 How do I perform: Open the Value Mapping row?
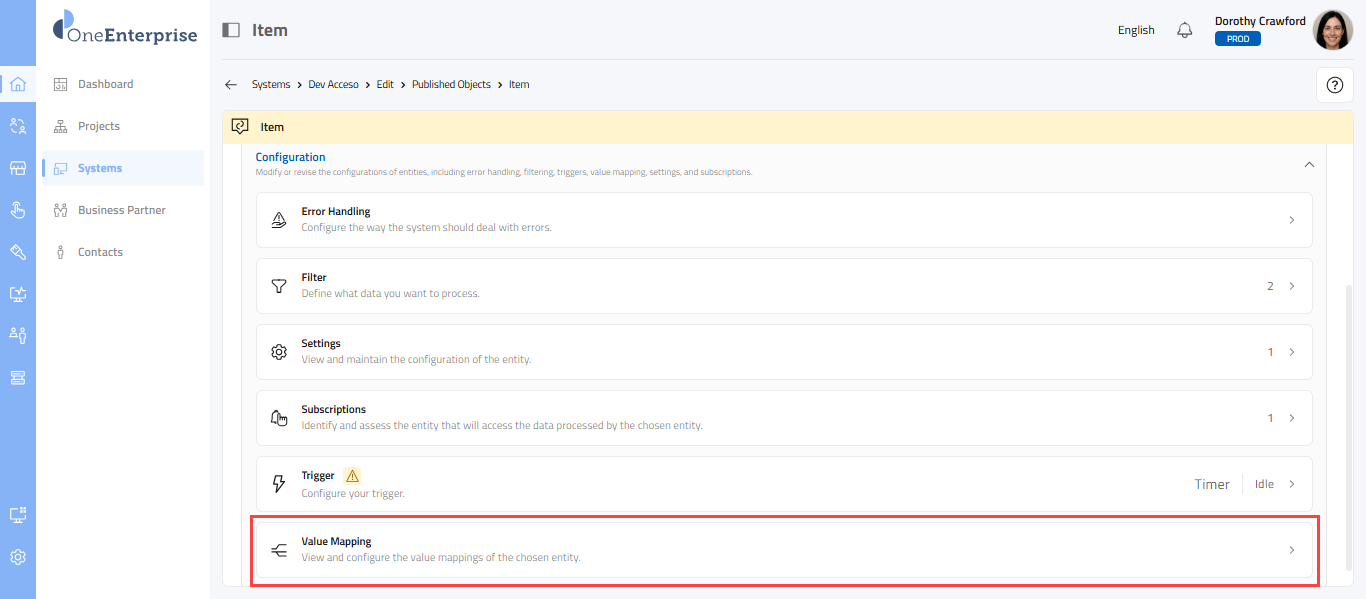coord(783,550)
